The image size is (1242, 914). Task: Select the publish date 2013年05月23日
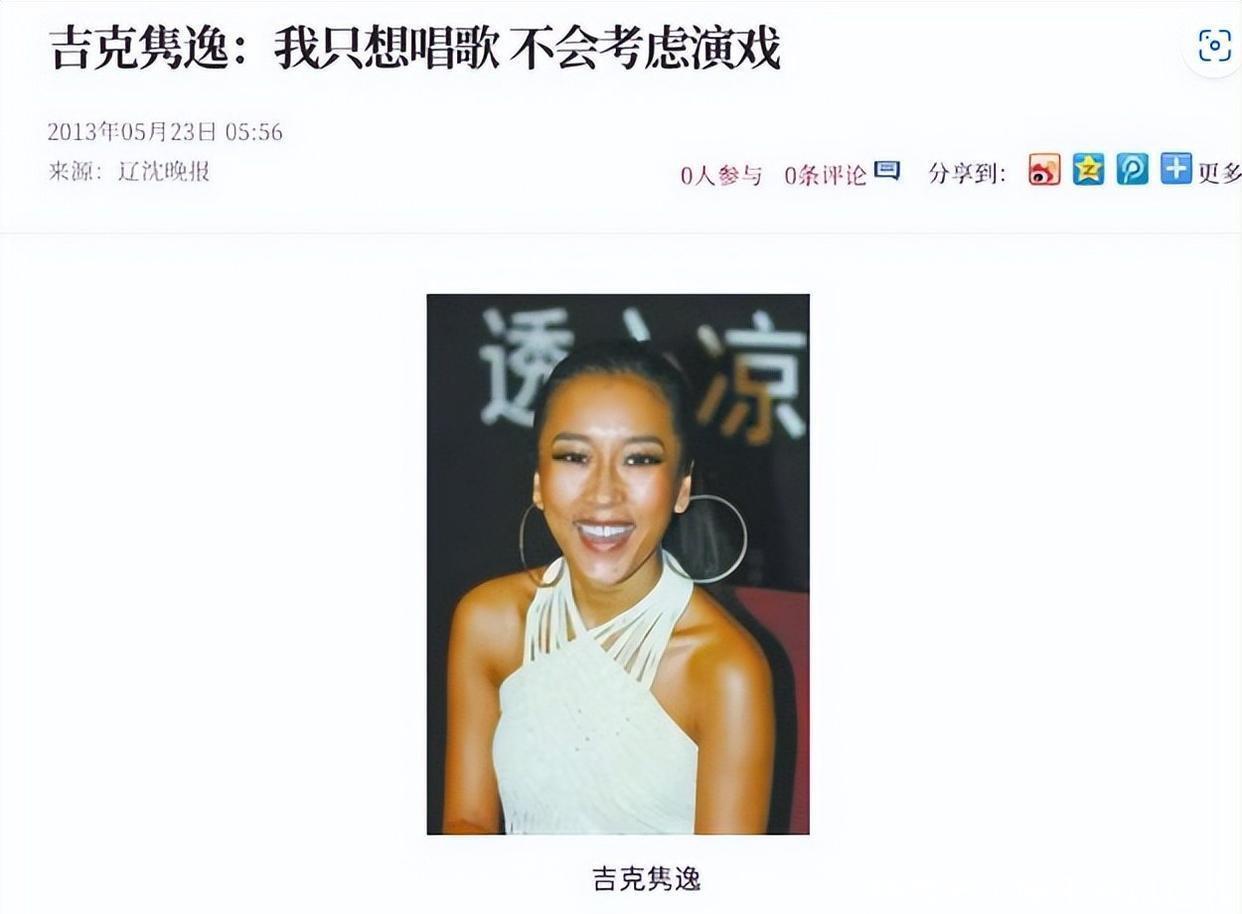coord(132,131)
